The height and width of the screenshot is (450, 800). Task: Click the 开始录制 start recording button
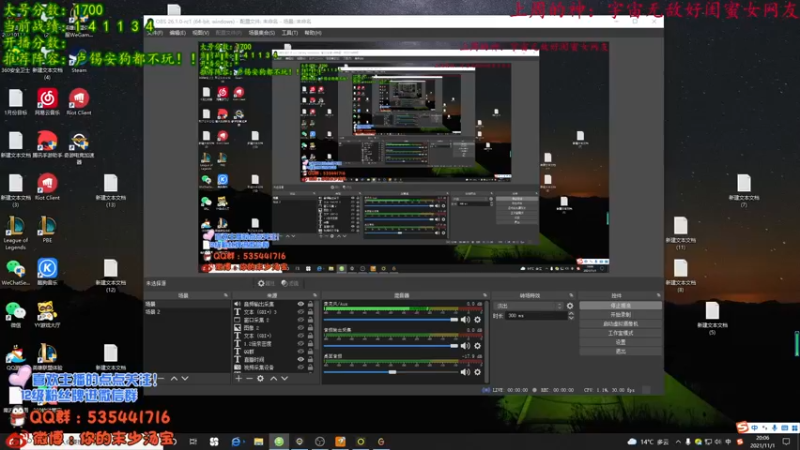[x=620, y=315]
